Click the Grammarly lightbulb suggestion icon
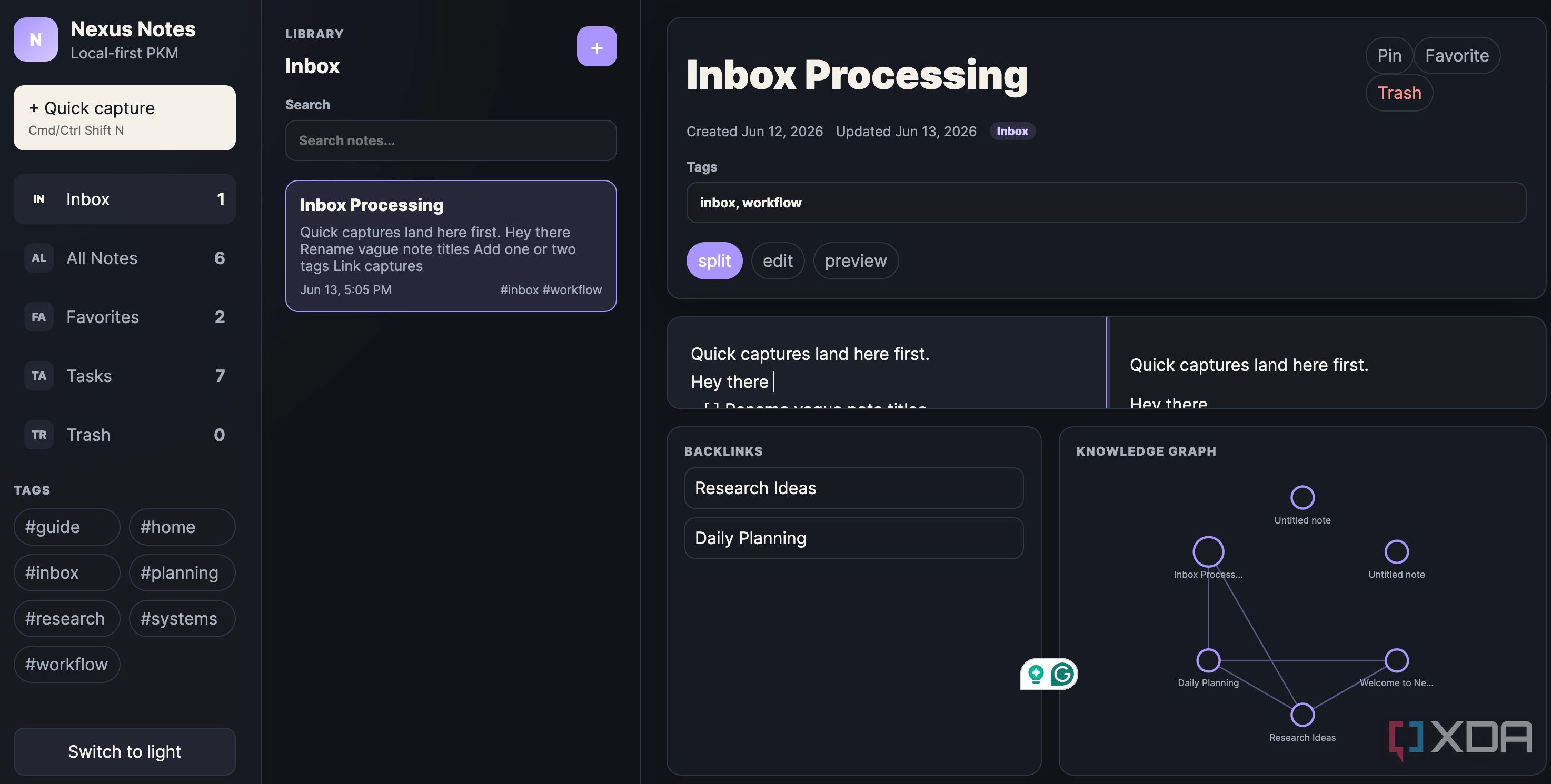 [x=1036, y=674]
